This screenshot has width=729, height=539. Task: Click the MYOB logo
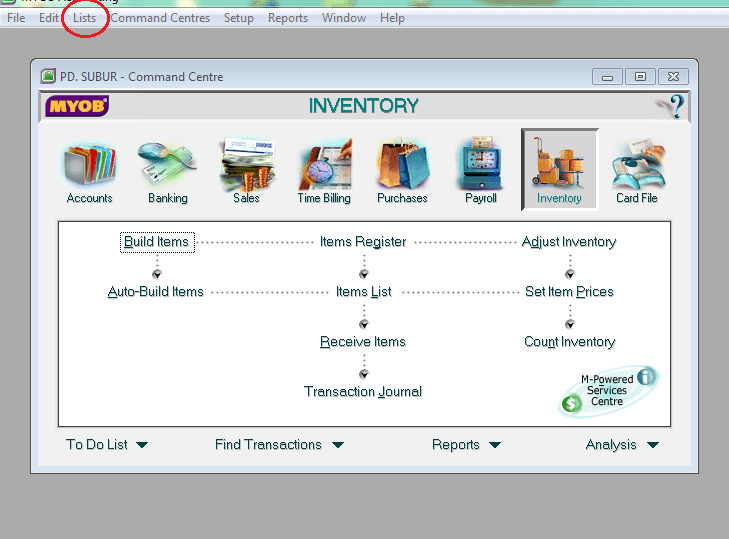(x=77, y=106)
